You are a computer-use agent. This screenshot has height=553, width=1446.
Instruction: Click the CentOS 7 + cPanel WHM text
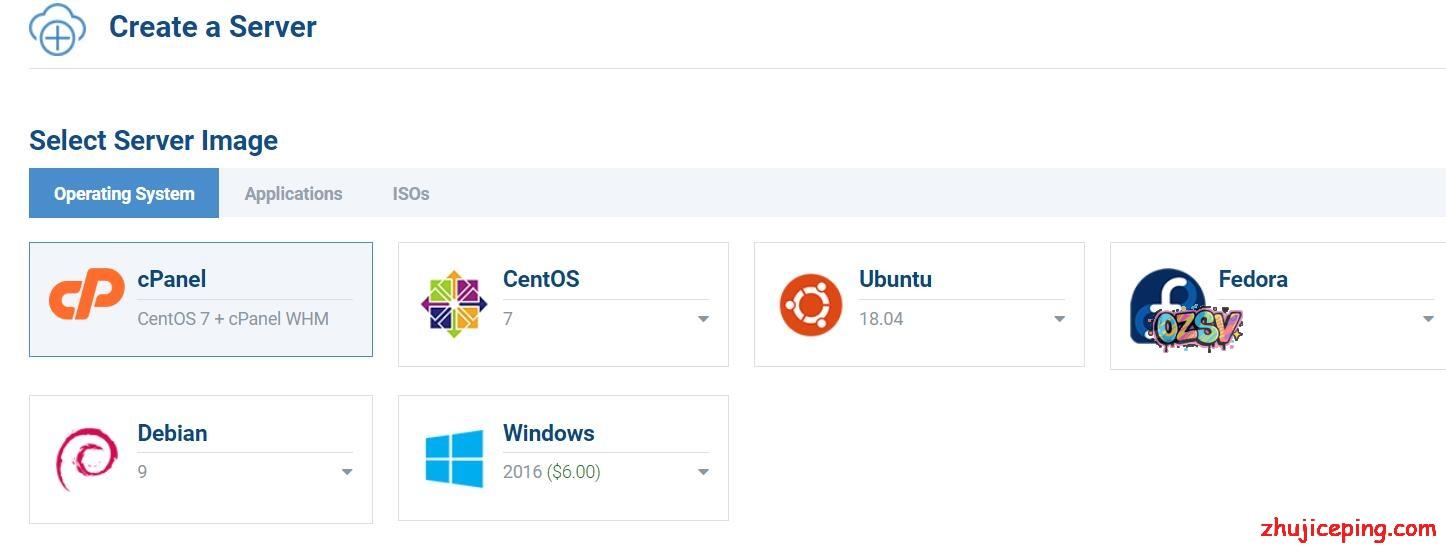point(233,319)
